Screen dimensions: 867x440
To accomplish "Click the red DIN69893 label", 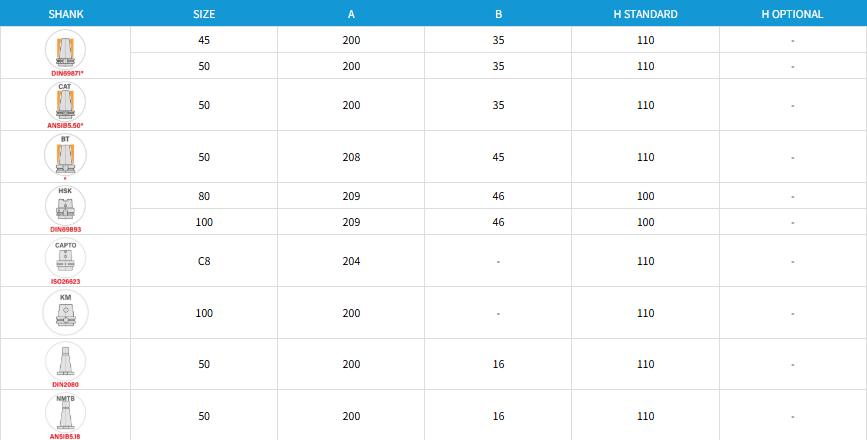I will pyautogui.click(x=65, y=229).
